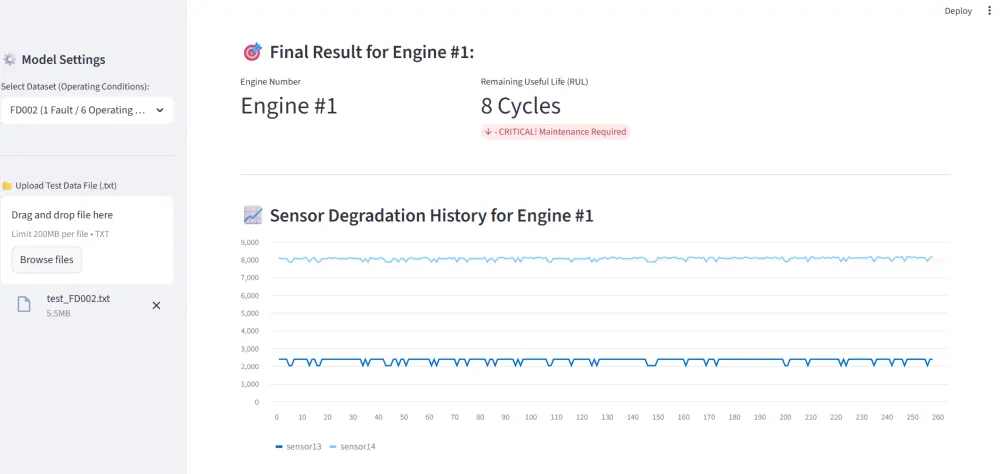The width and height of the screenshot is (1000, 474).
Task: Click the Engine #1 metric value
Action: pos(289,106)
